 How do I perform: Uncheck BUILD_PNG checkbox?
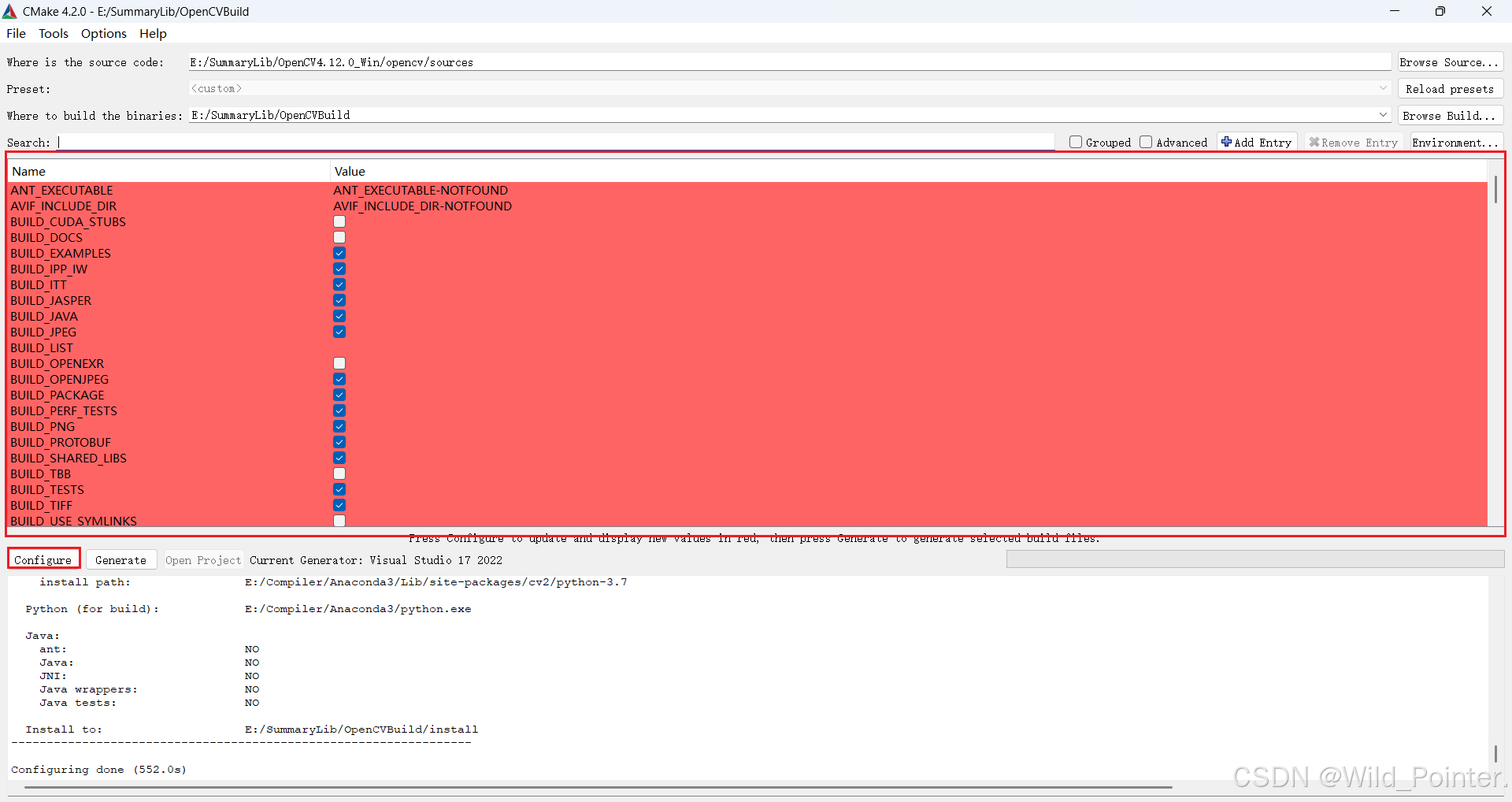coord(339,426)
